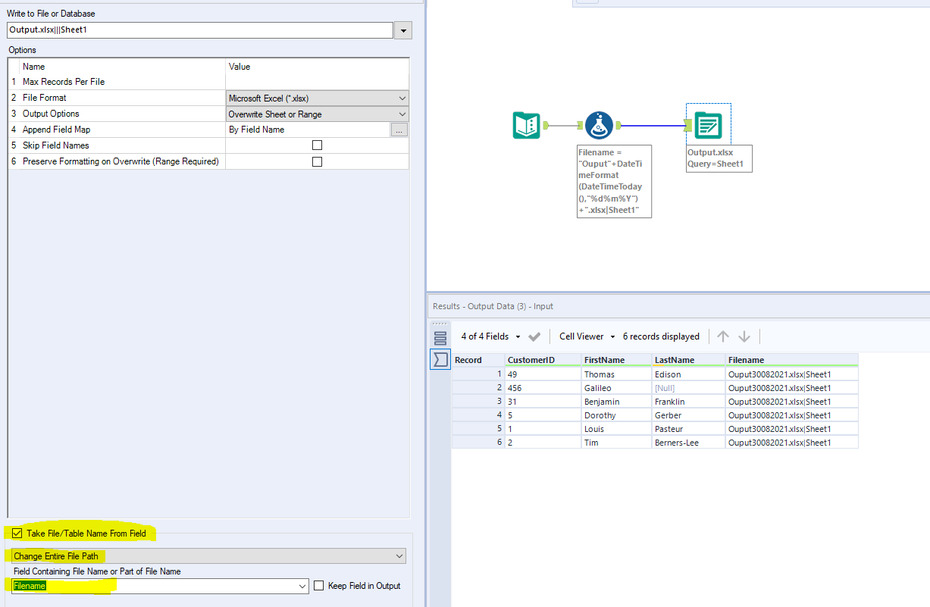Toggle Preserve Formatting on Overwrite checkbox
Screen dimensions: 930x607
tap(317, 162)
